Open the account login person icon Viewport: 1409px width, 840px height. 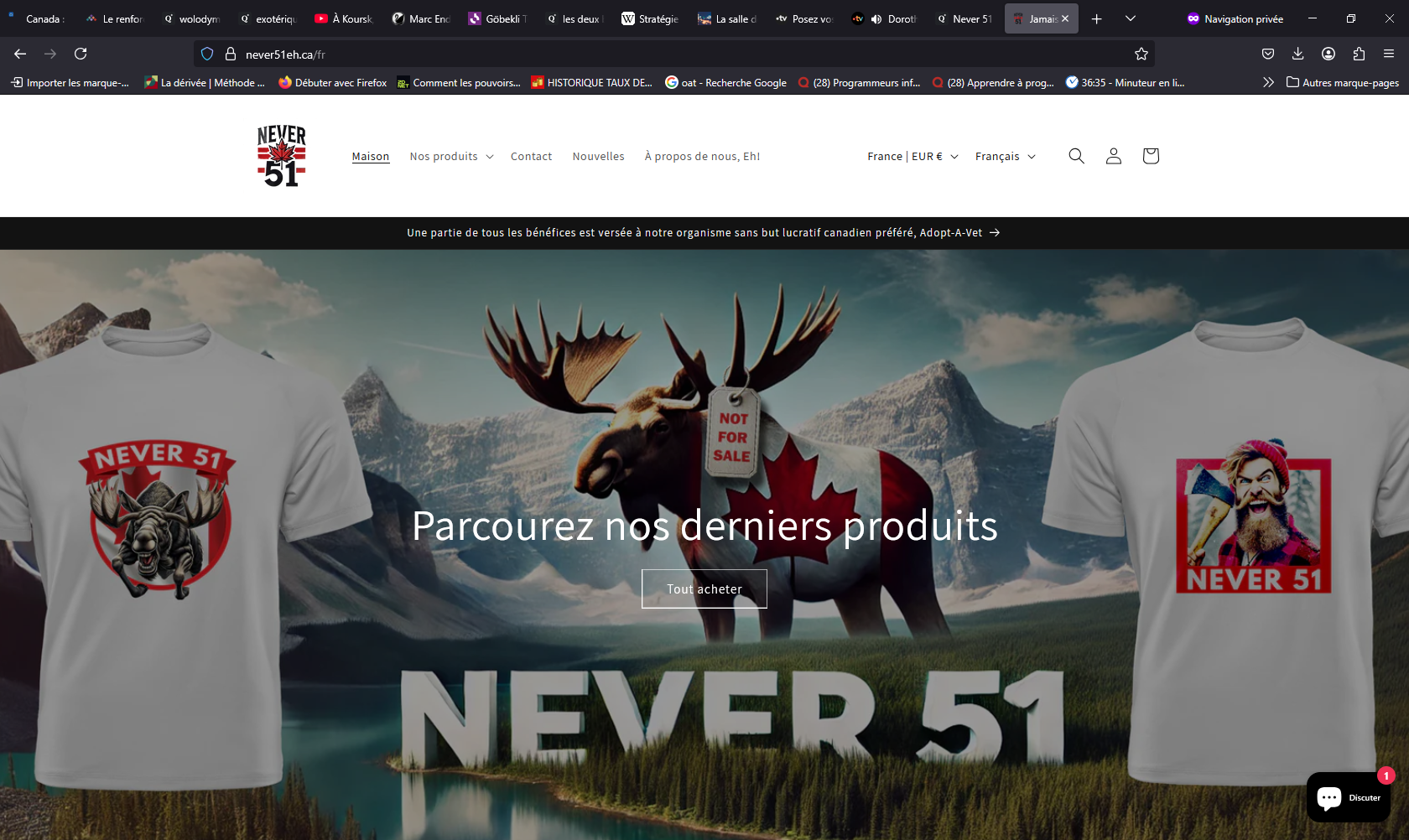(x=1113, y=156)
